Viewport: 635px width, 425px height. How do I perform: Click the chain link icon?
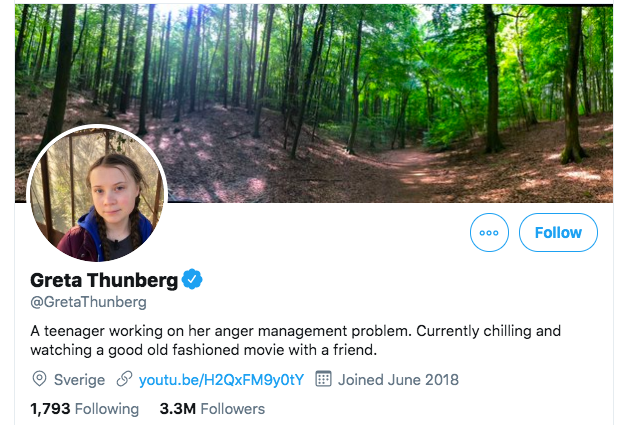(125, 379)
